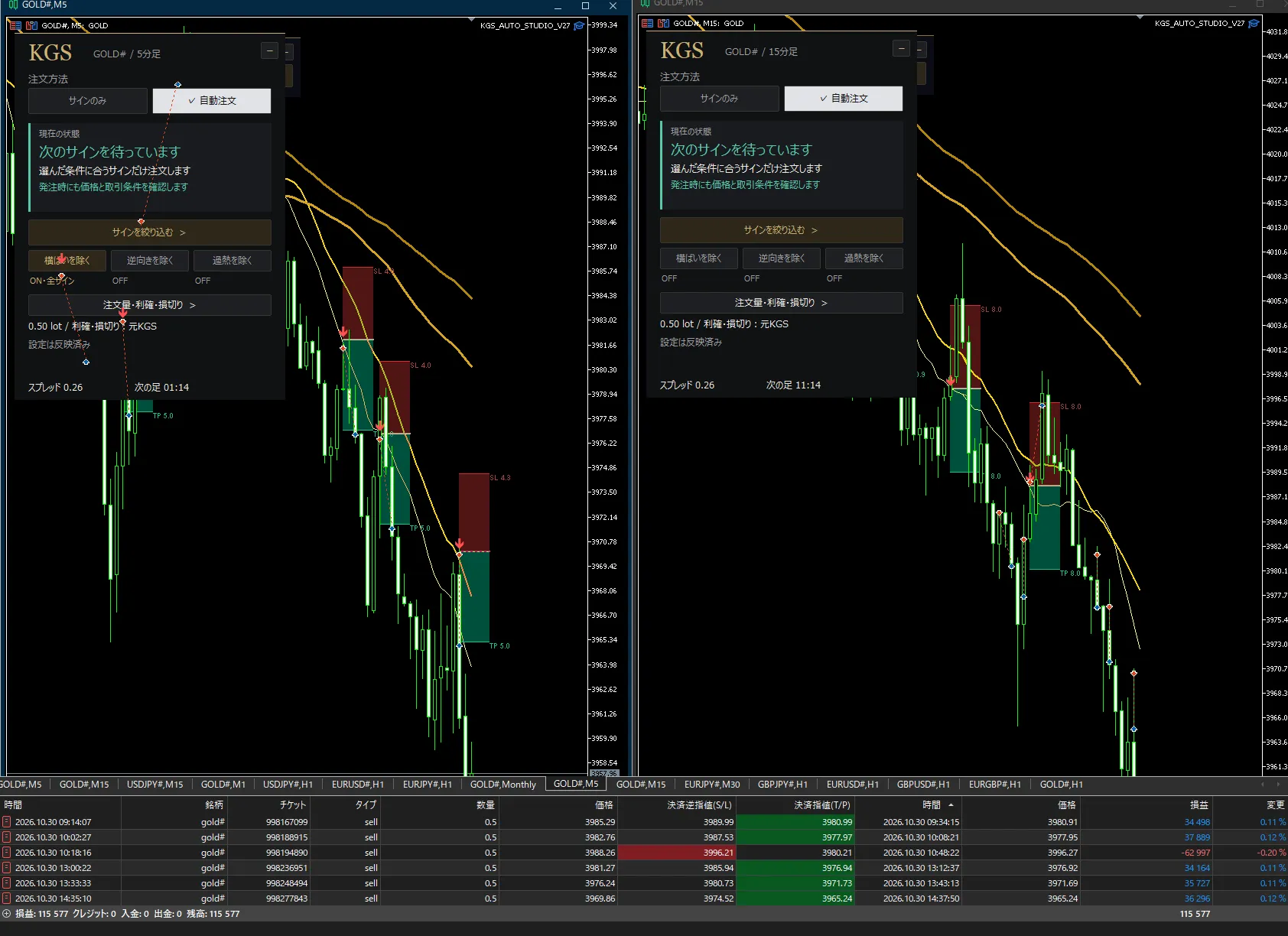Screen dimensions: 1288x936
Task: Click the trade levels icon in GOLD#,M15 chart header
Action: pyautogui.click(x=663, y=23)
